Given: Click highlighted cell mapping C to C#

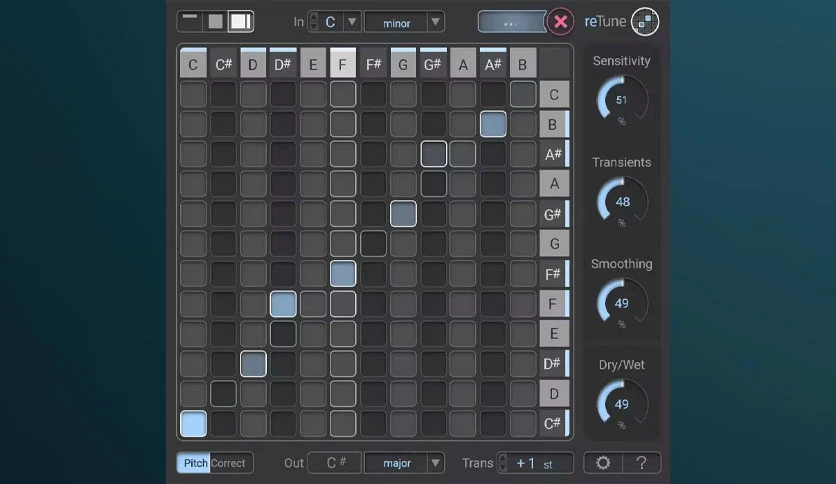Looking at the screenshot, I should click(193, 423).
